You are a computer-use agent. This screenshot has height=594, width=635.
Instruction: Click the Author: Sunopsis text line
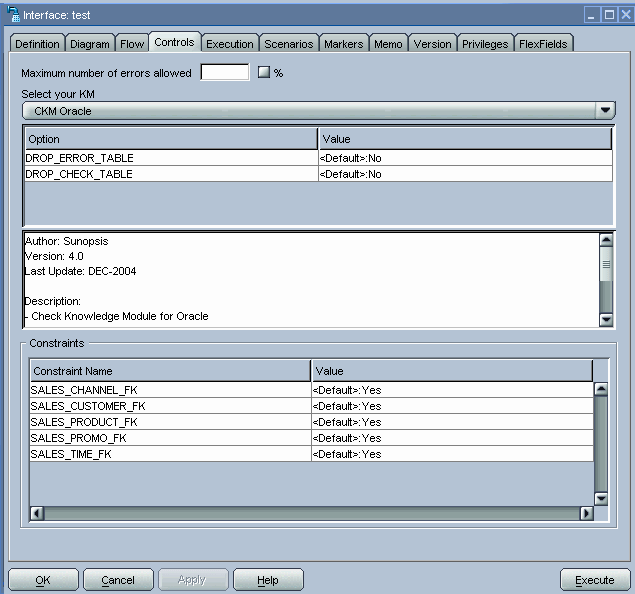tap(66, 241)
